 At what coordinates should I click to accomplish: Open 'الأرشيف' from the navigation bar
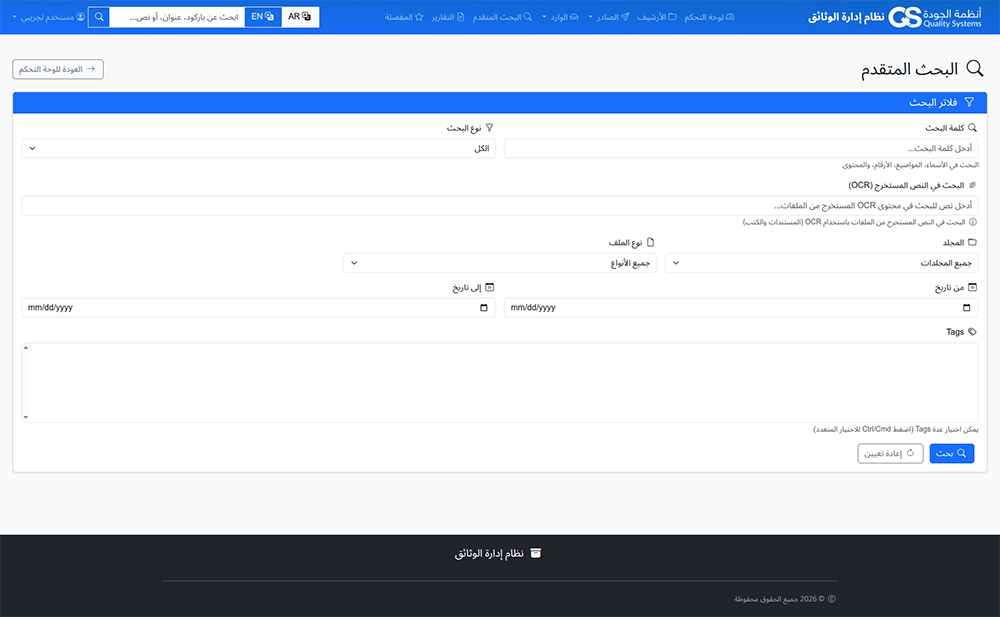tap(657, 17)
